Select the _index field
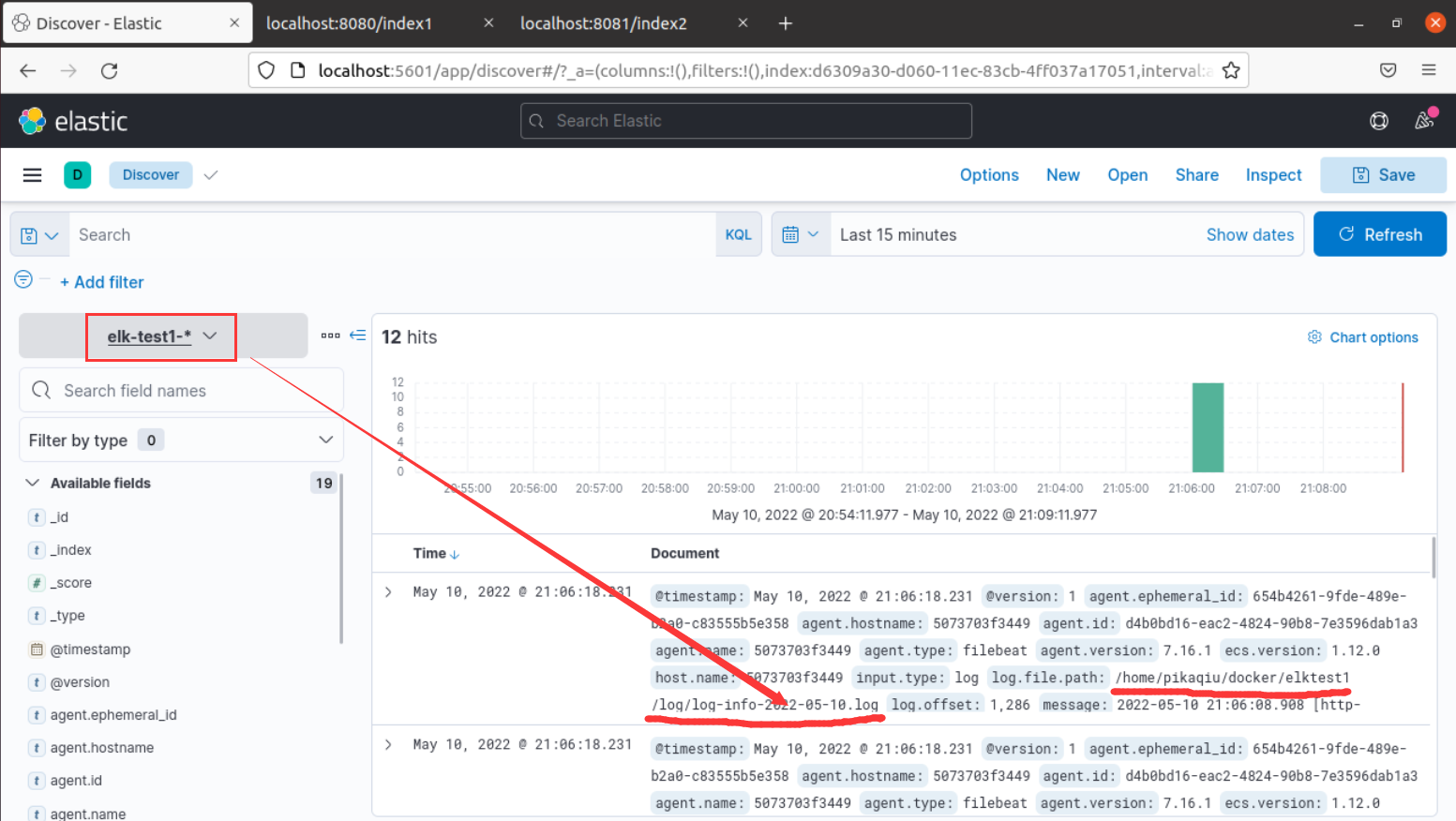1456x821 pixels. click(x=70, y=550)
